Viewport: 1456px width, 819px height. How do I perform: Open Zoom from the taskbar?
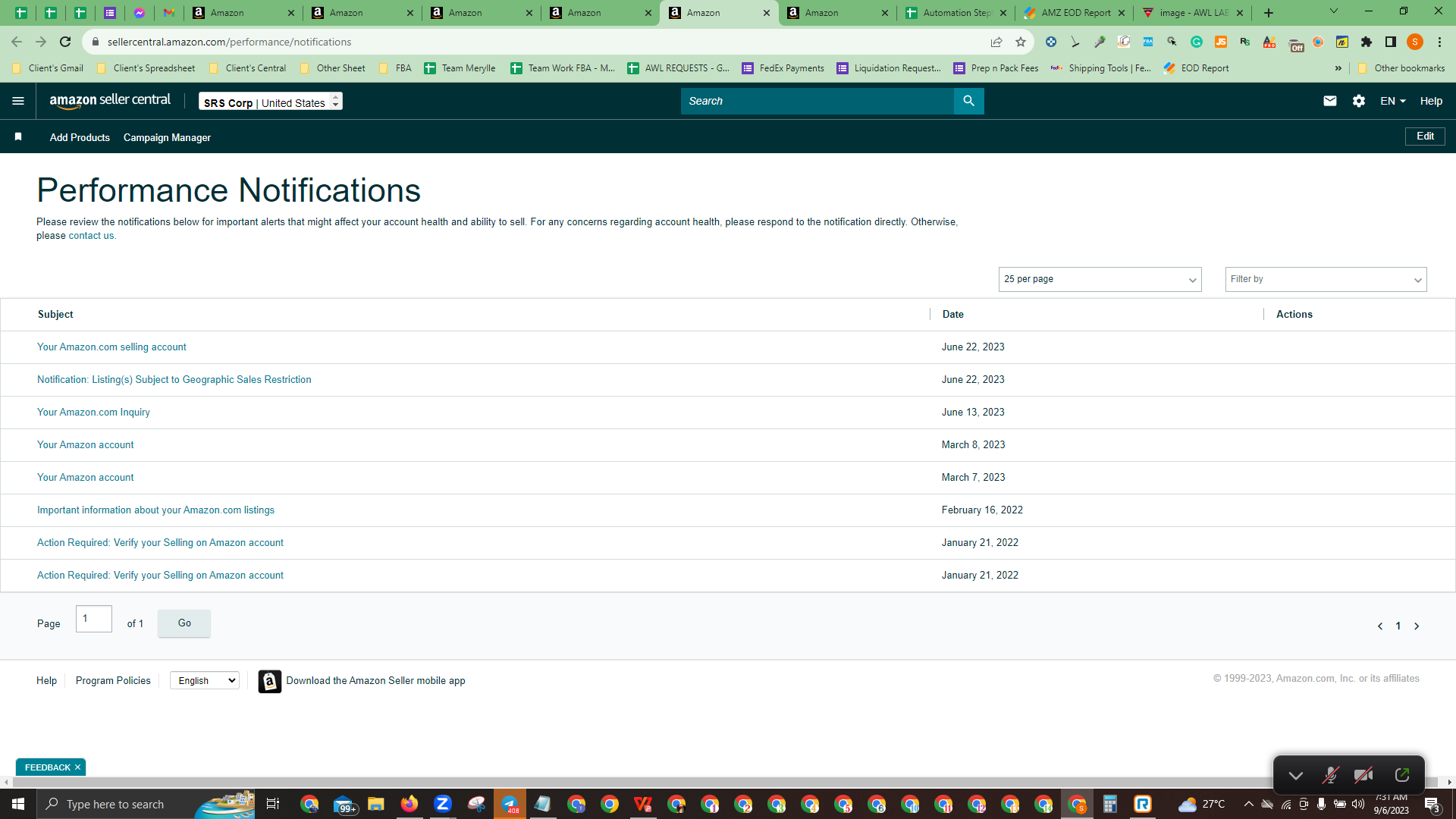(443, 804)
